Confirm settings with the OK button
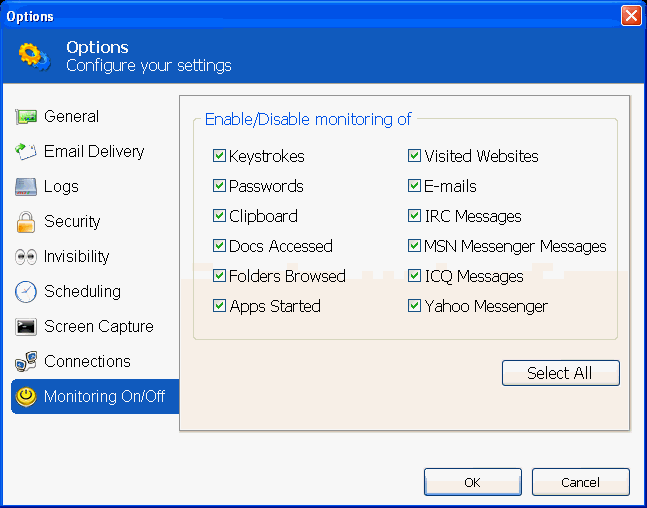Viewport: 647px width, 508px height. tap(472, 482)
